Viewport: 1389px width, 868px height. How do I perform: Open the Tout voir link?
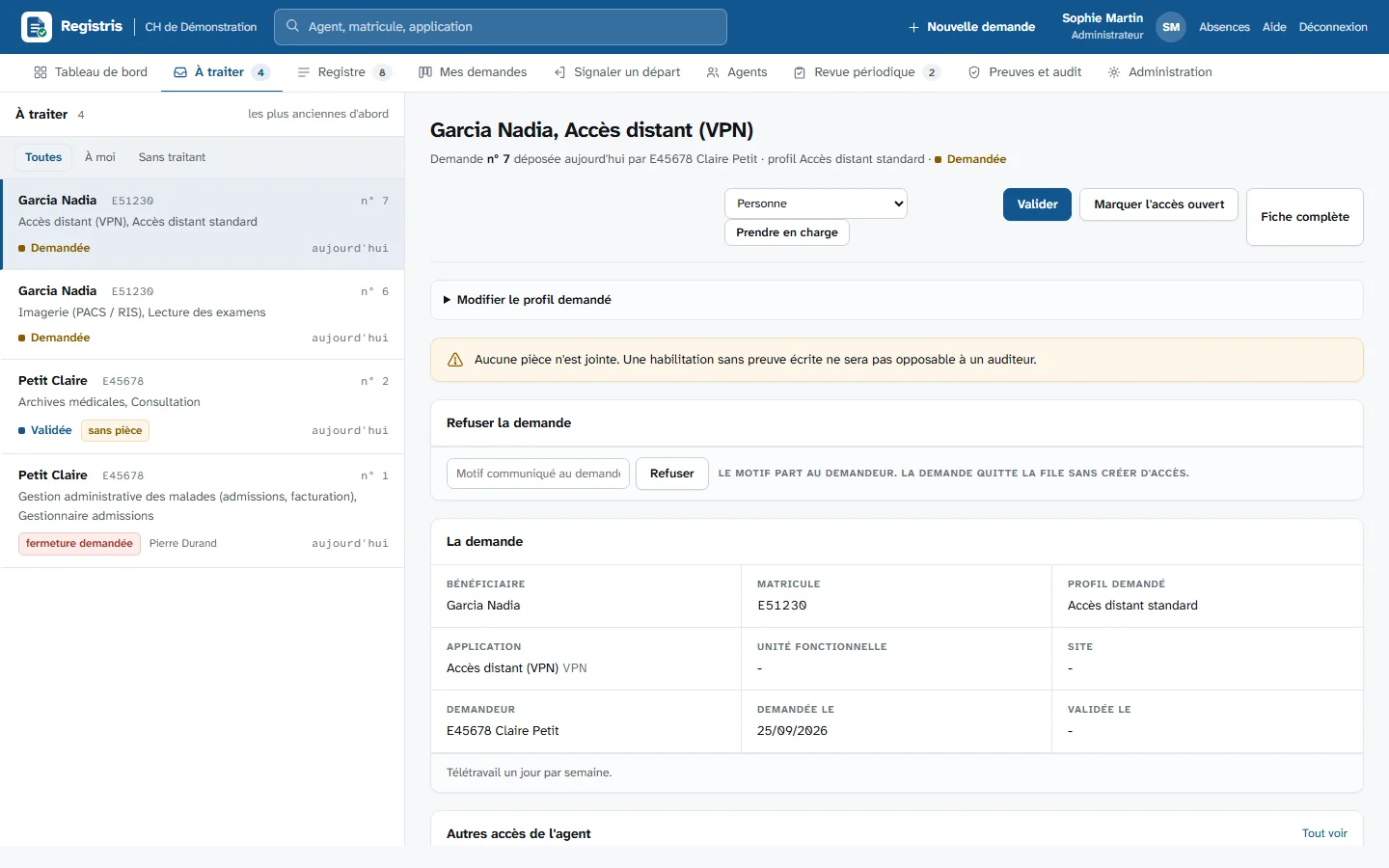coord(1324,833)
